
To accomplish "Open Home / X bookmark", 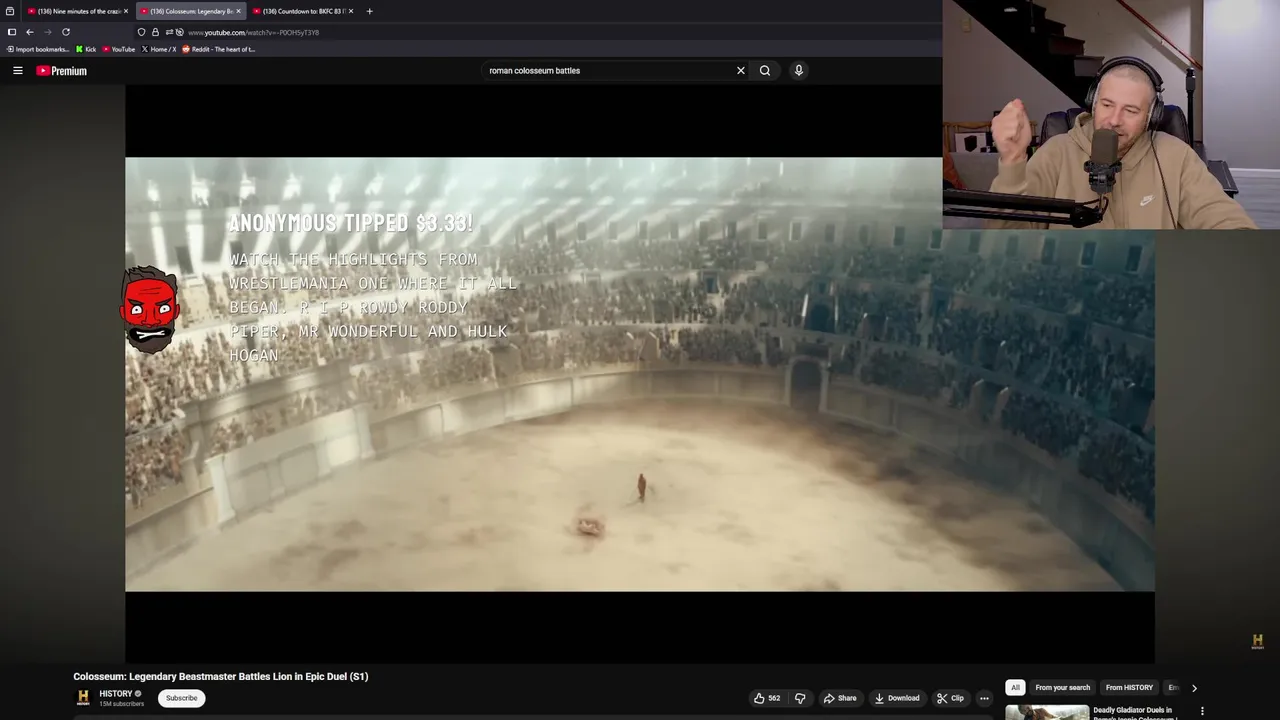I will [159, 49].
